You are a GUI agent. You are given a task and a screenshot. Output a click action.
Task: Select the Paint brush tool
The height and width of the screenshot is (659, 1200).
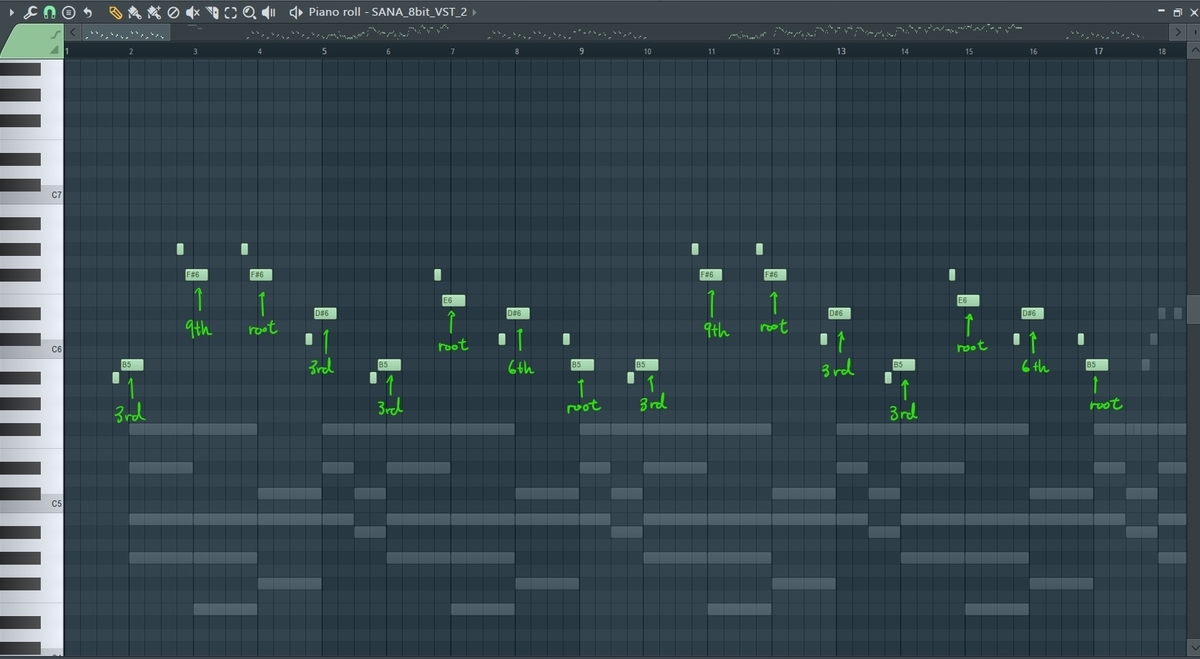click(134, 12)
